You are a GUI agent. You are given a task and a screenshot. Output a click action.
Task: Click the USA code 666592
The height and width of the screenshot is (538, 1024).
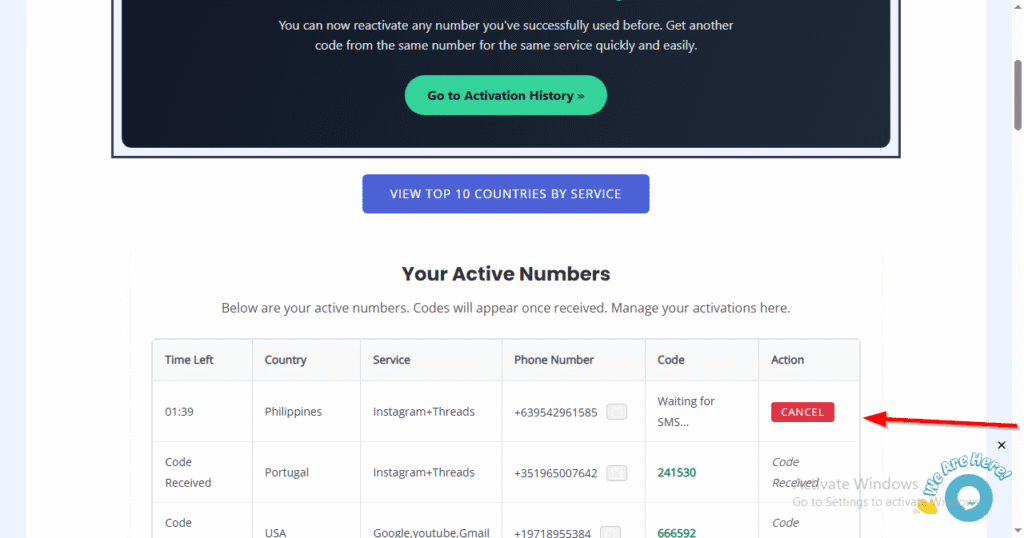pos(677,533)
